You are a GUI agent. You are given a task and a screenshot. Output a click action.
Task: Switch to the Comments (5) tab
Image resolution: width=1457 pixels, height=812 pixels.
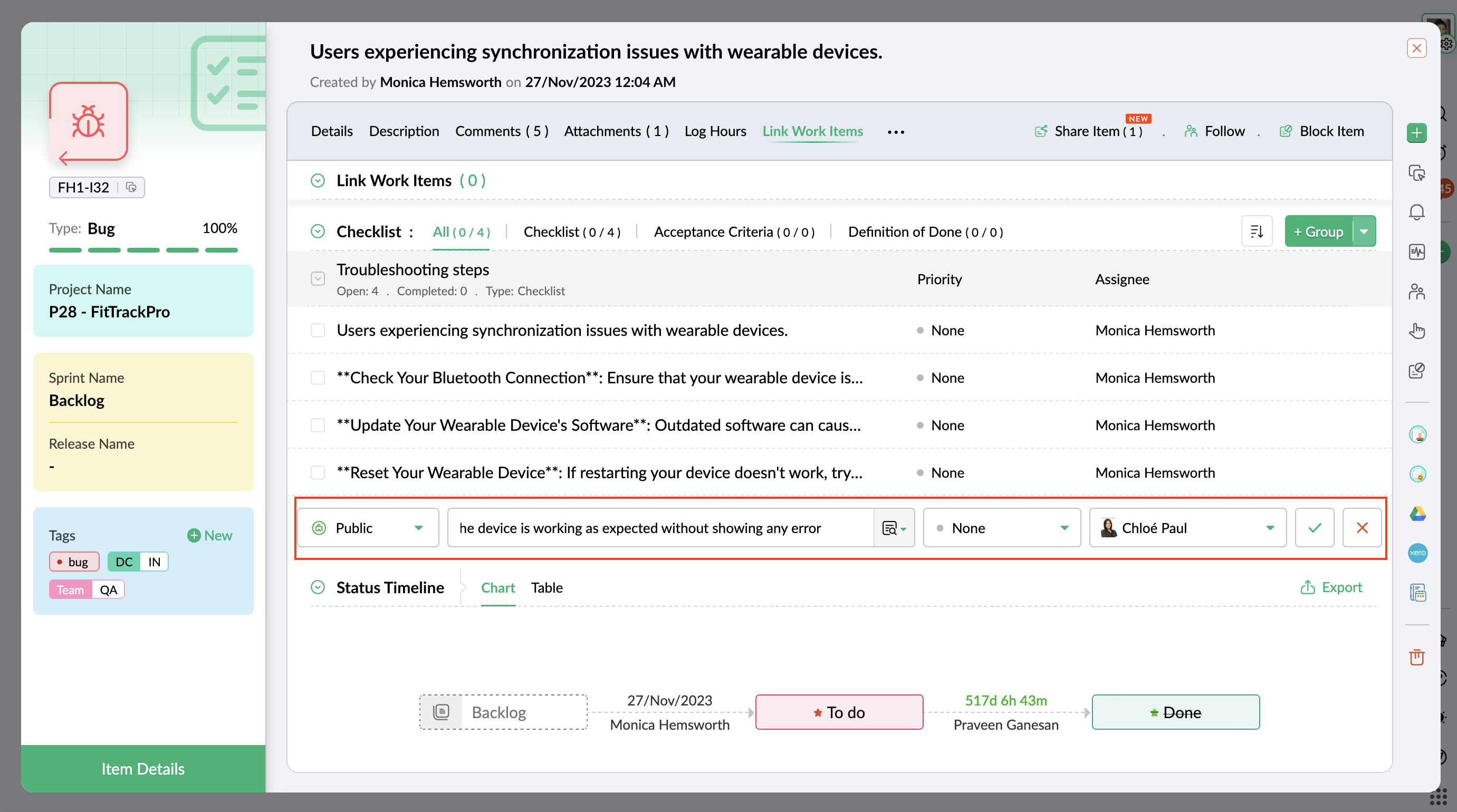pos(501,131)
